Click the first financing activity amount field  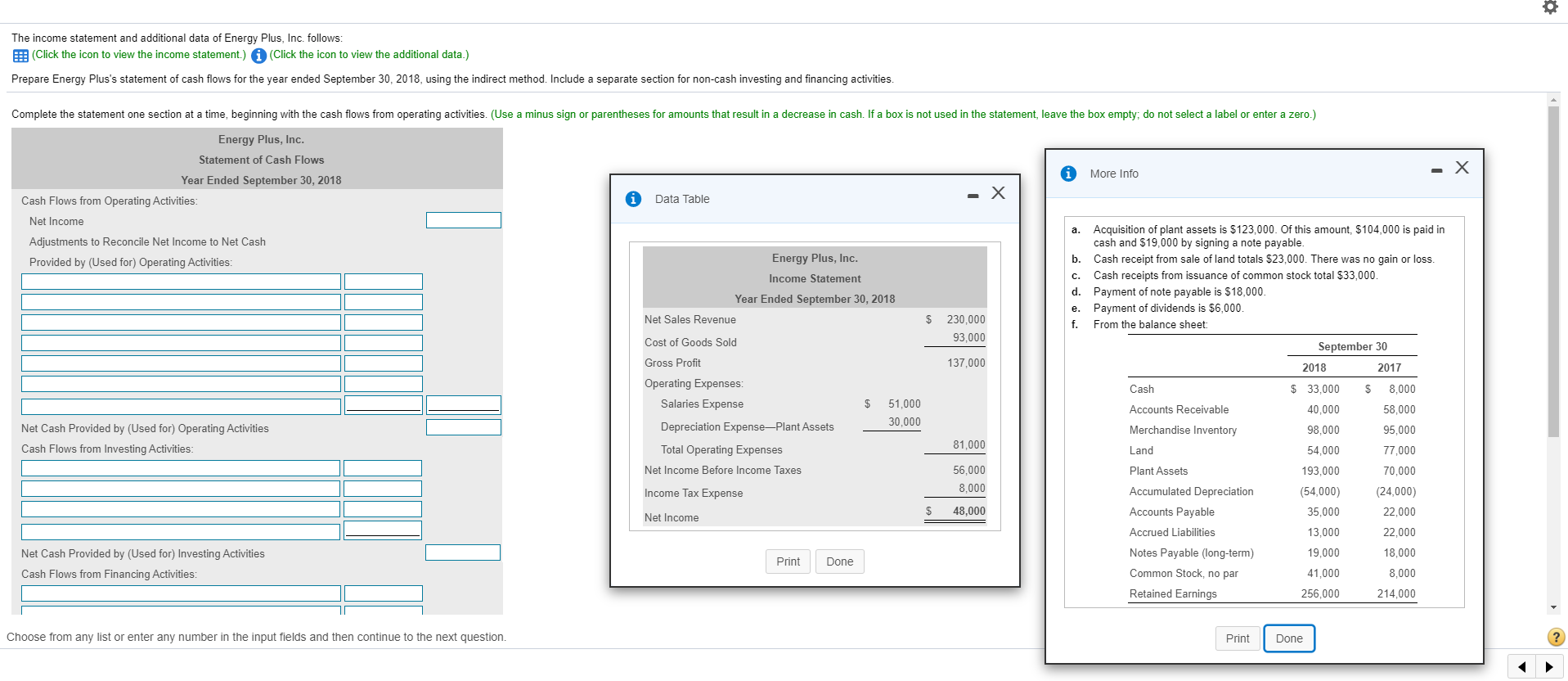[384, 593]
